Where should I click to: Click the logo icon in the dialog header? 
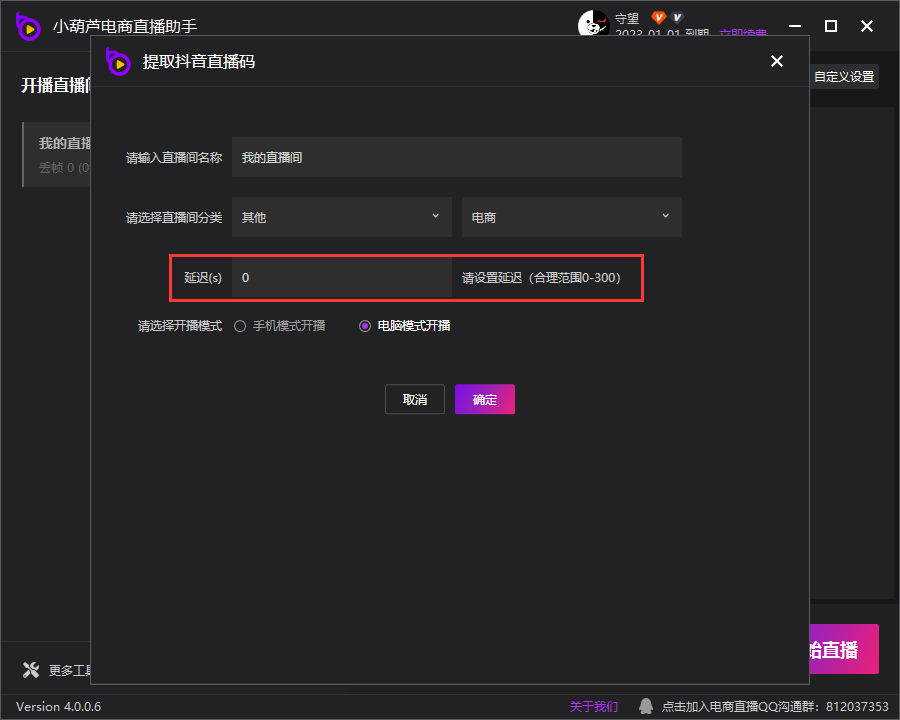(x=119, y=62)
